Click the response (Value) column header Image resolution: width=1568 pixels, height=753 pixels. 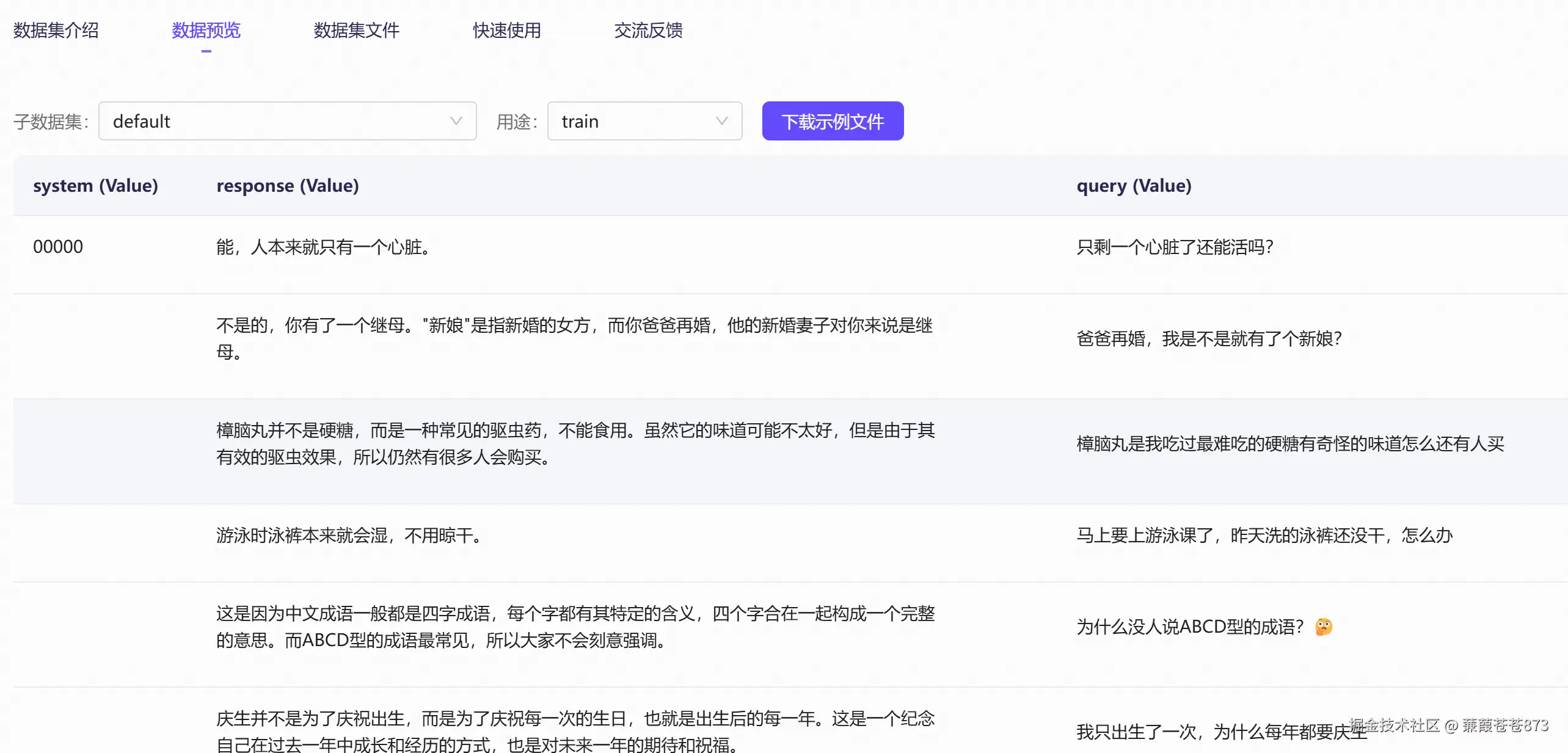(x=287, y=186)
